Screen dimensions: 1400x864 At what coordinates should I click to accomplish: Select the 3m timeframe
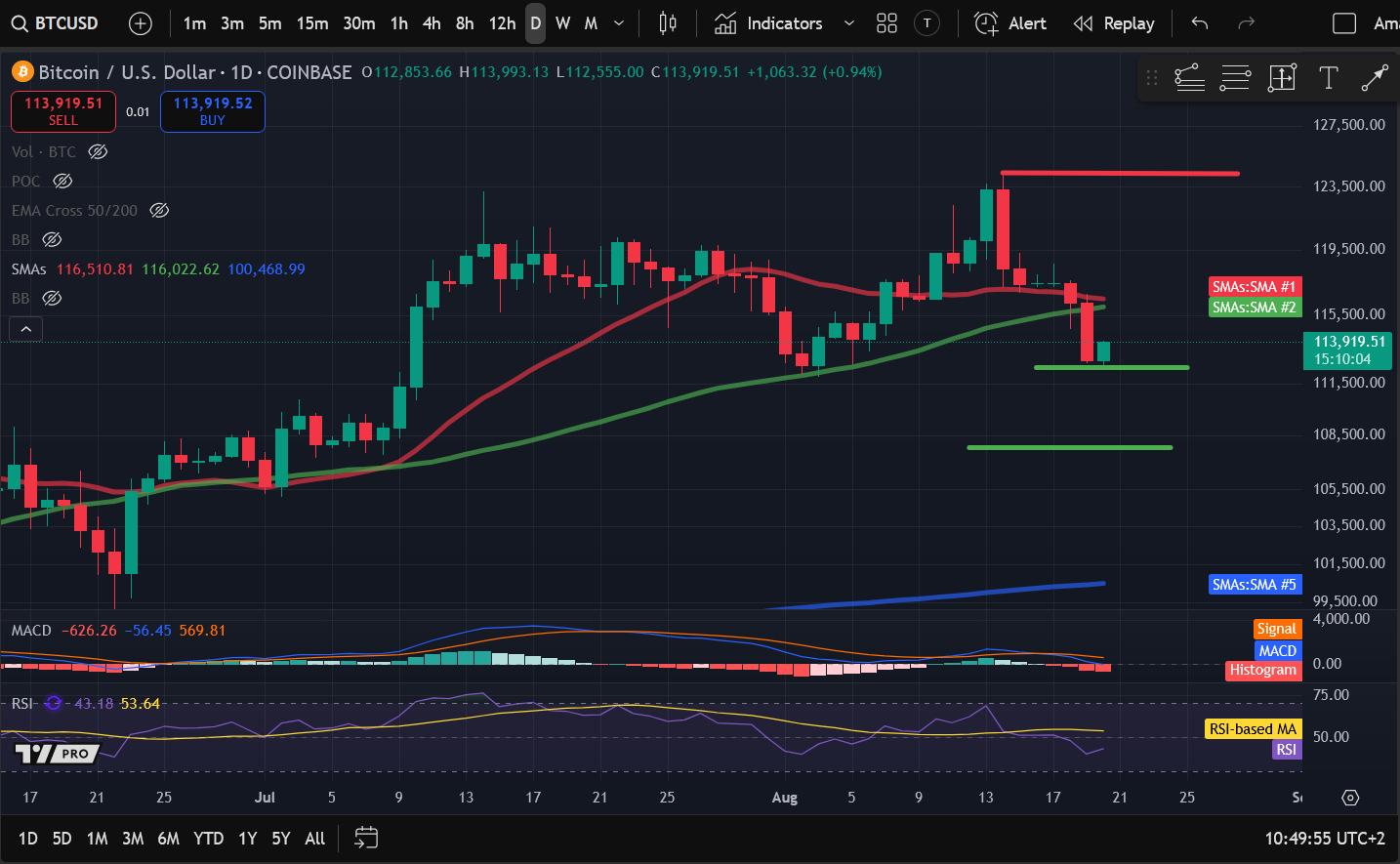pos(232,23)
